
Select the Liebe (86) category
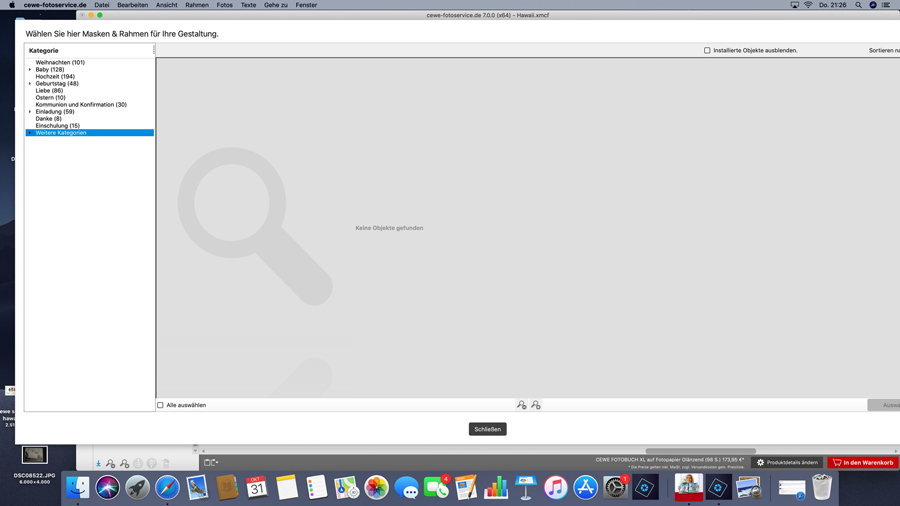click(x=49, y=91)
